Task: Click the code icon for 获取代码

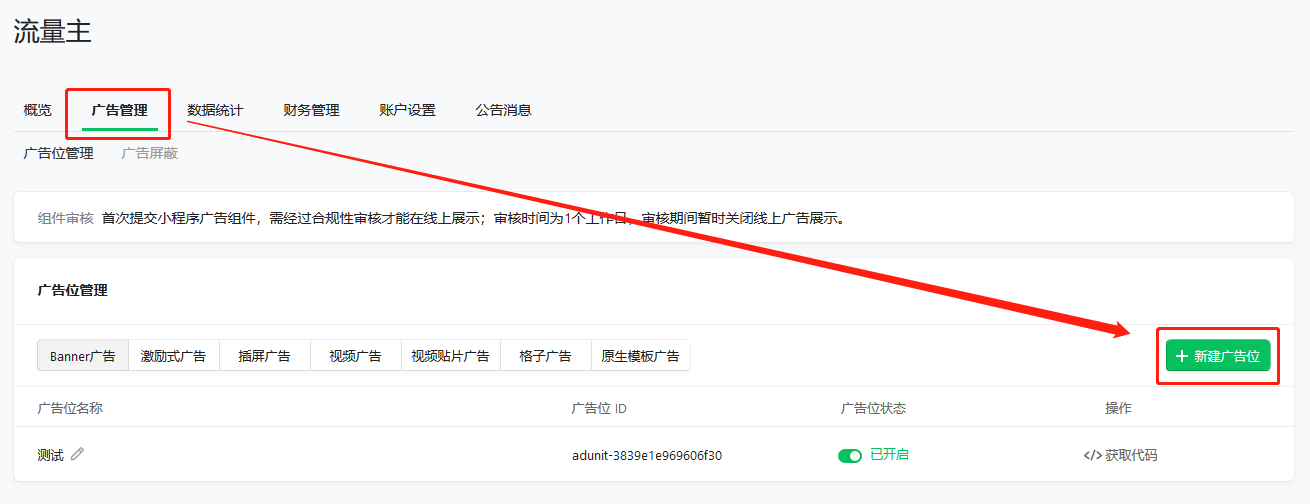Action: point(1092,455)
